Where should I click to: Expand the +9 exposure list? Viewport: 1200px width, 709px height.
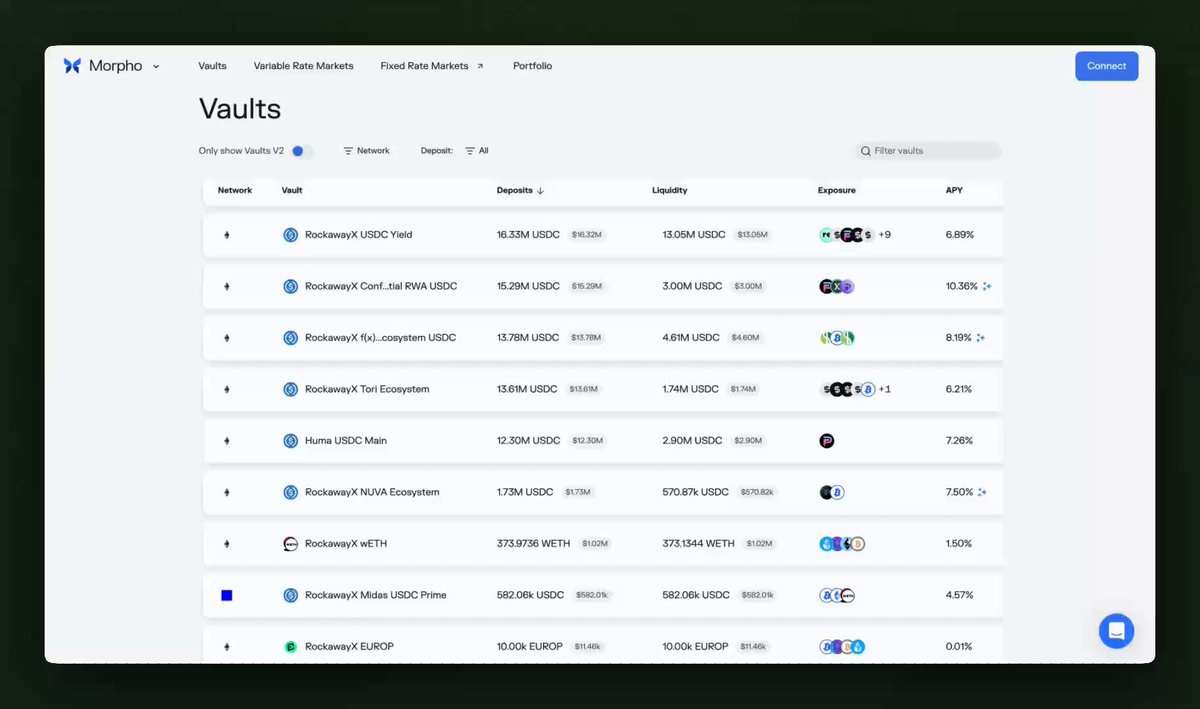tap(884, 235)
